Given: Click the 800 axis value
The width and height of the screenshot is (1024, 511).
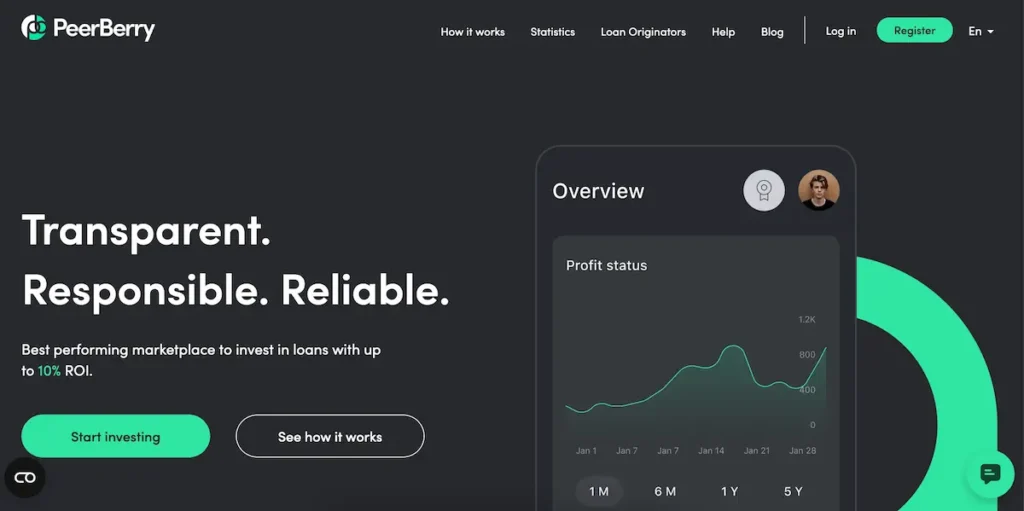Looking at the screenshot, I should (x=807, y=355).
